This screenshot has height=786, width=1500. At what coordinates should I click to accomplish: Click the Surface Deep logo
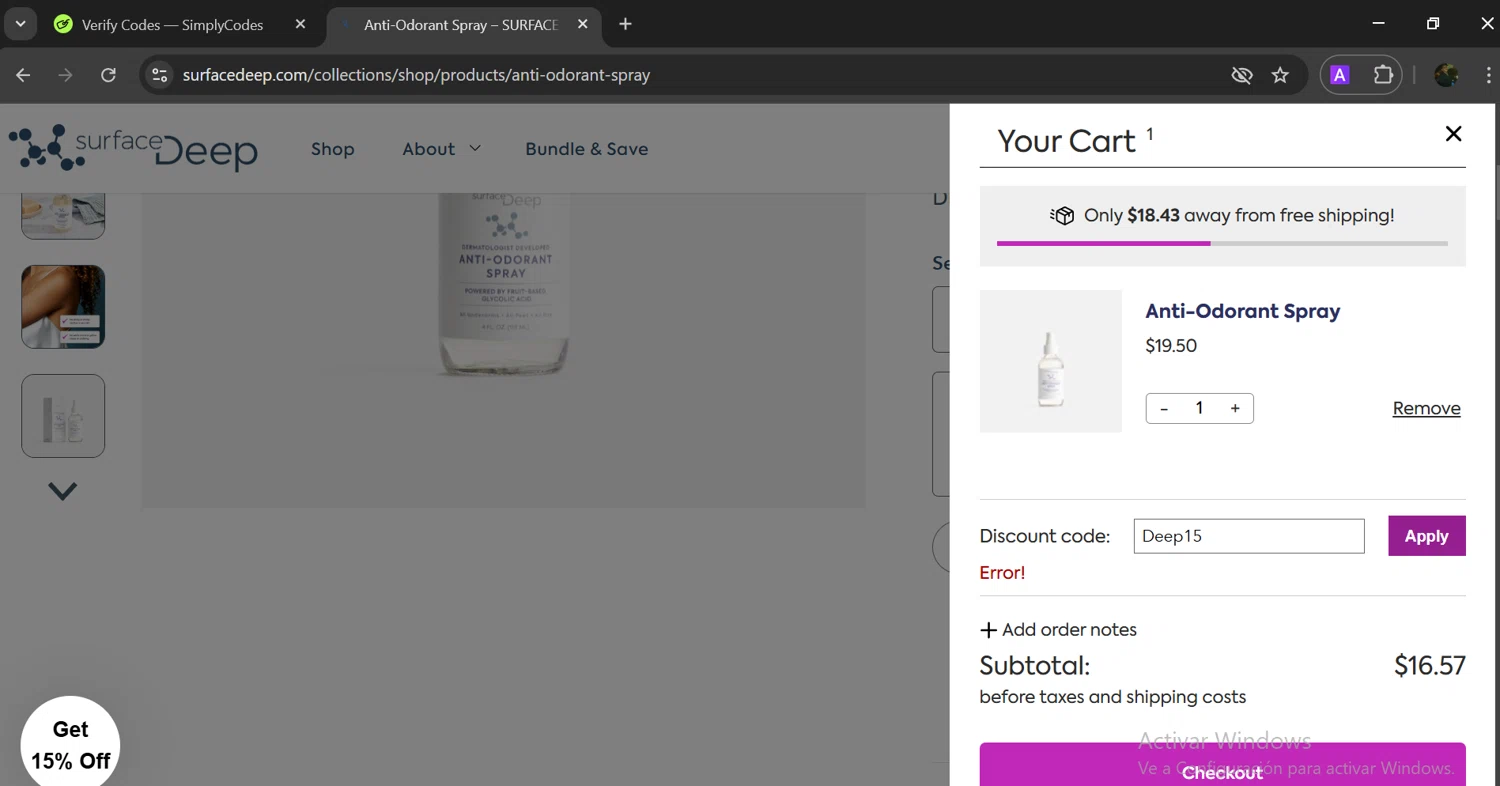tap(133, 148)
